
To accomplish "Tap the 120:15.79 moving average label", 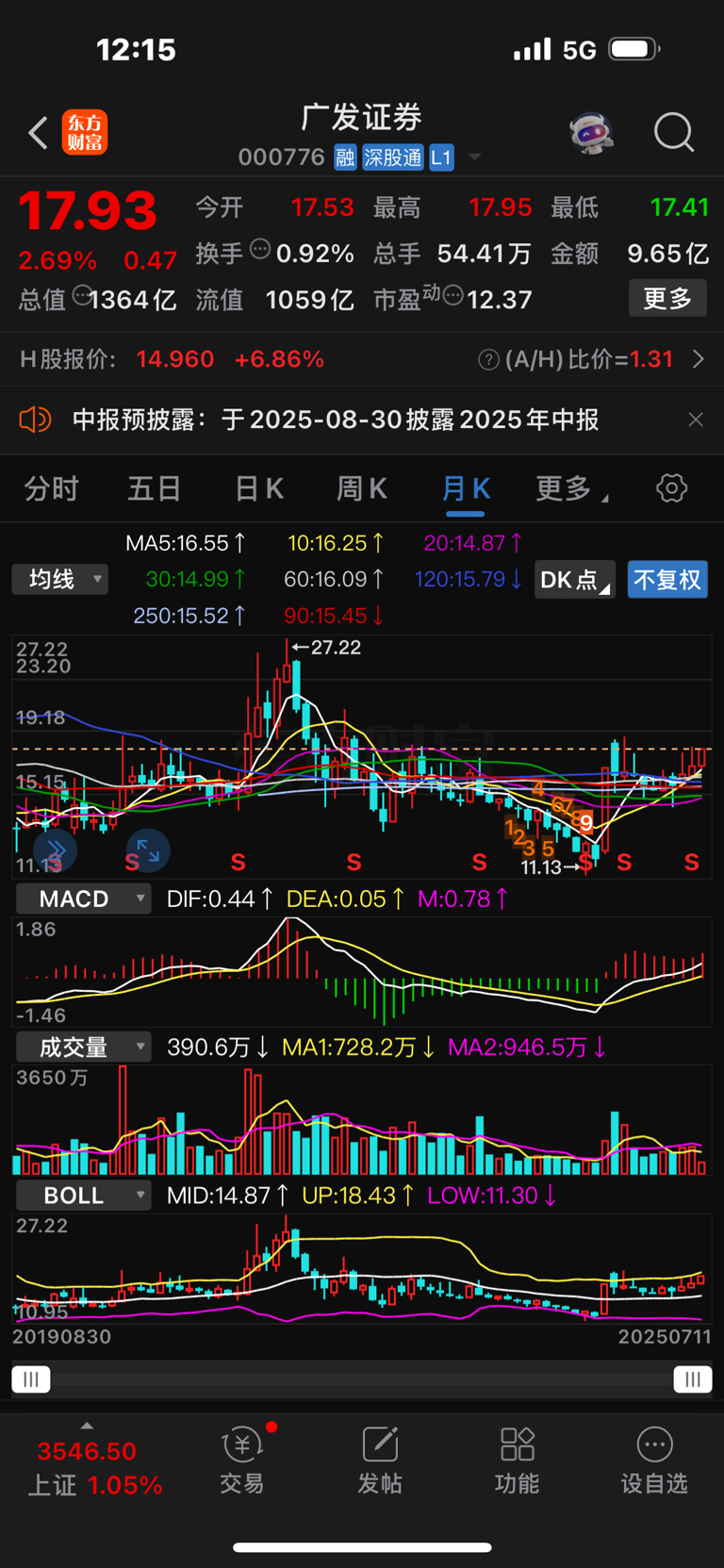I will tap(469, 579).
